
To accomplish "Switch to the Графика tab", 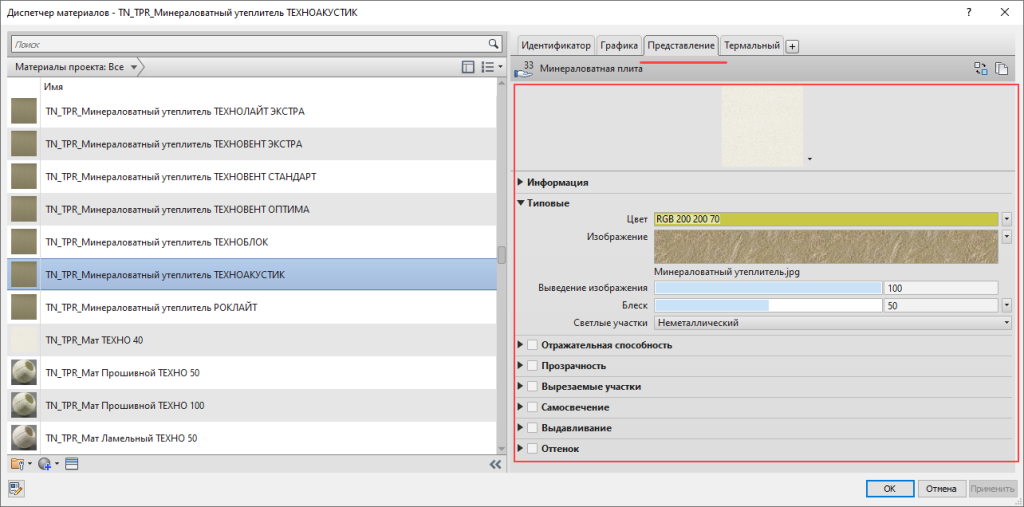I will coord(619,46).
